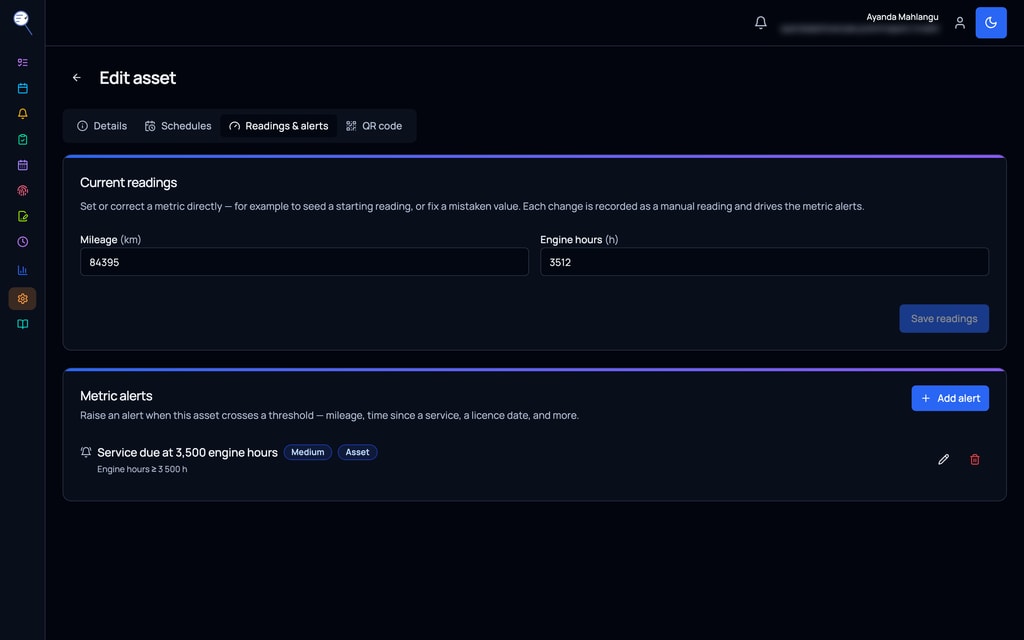Open the book icon in sidebar
This screenshot has height=640, width=1024.
coord(22,324)
